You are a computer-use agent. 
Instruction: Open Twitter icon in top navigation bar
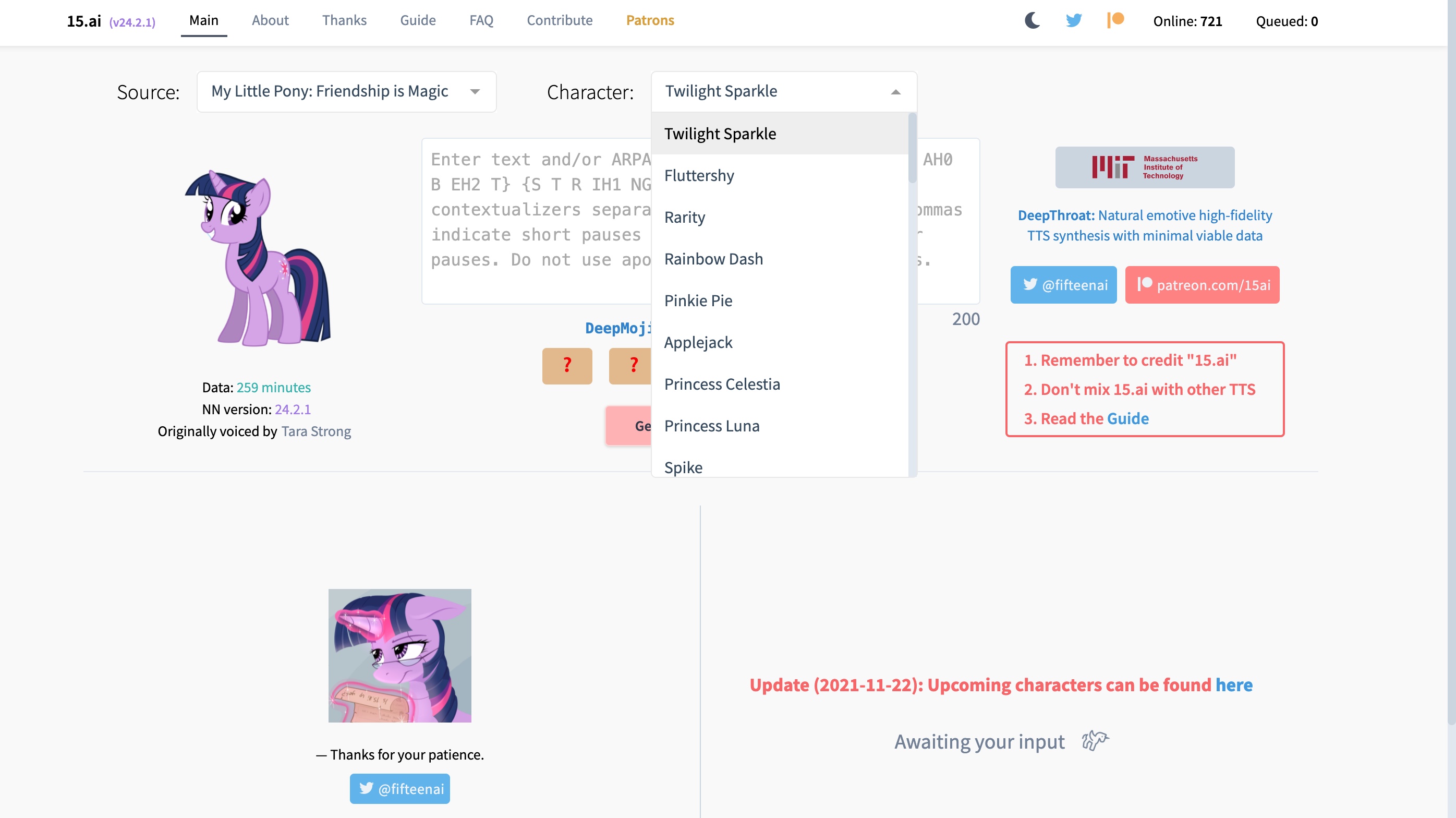point(1073,21)
